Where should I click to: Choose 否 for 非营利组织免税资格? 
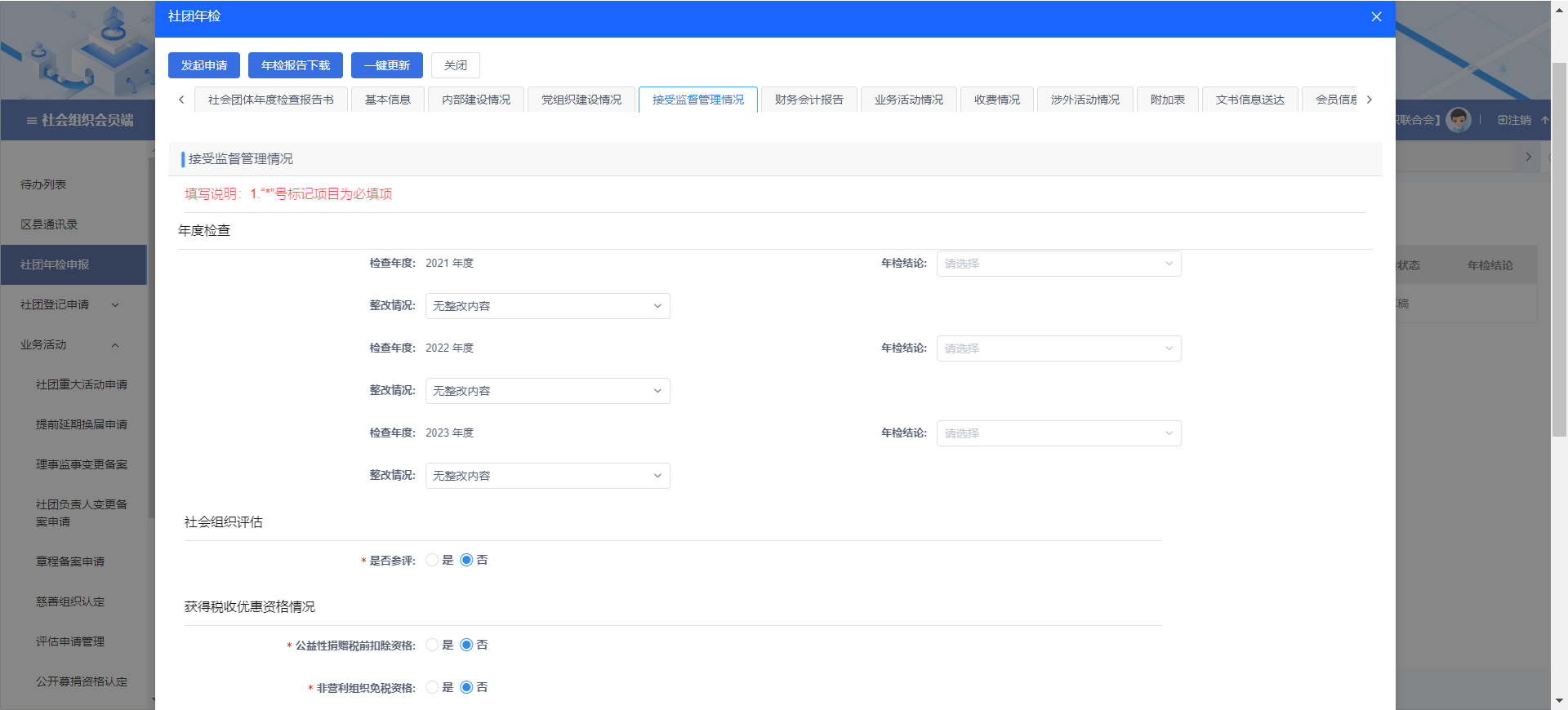coord(466,688)
